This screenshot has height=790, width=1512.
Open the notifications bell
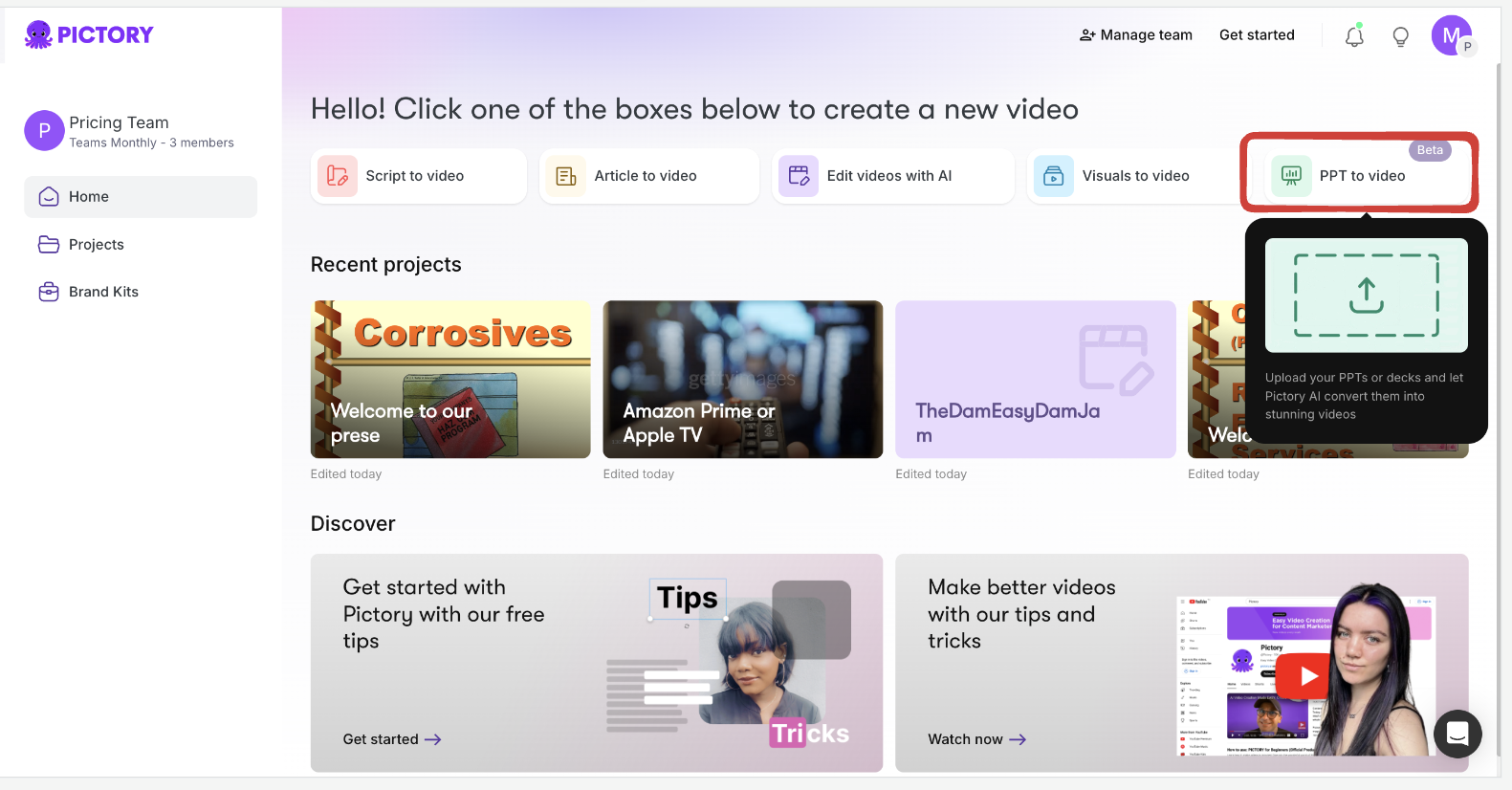click(1354, 36)
